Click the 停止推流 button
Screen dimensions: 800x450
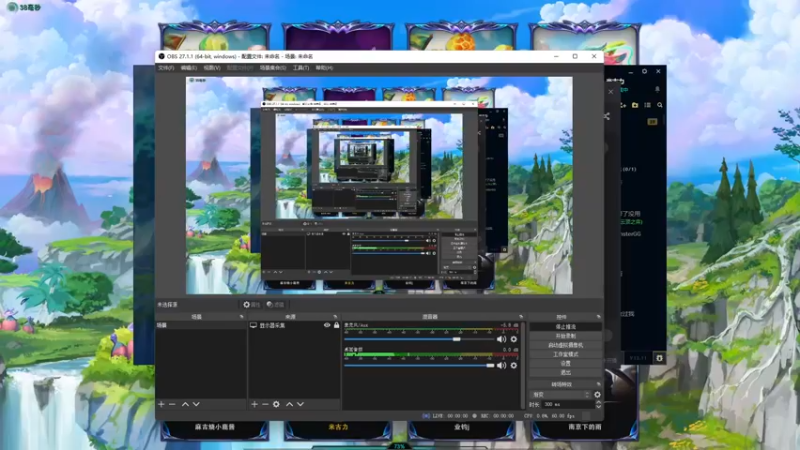(x=565, y=327)
